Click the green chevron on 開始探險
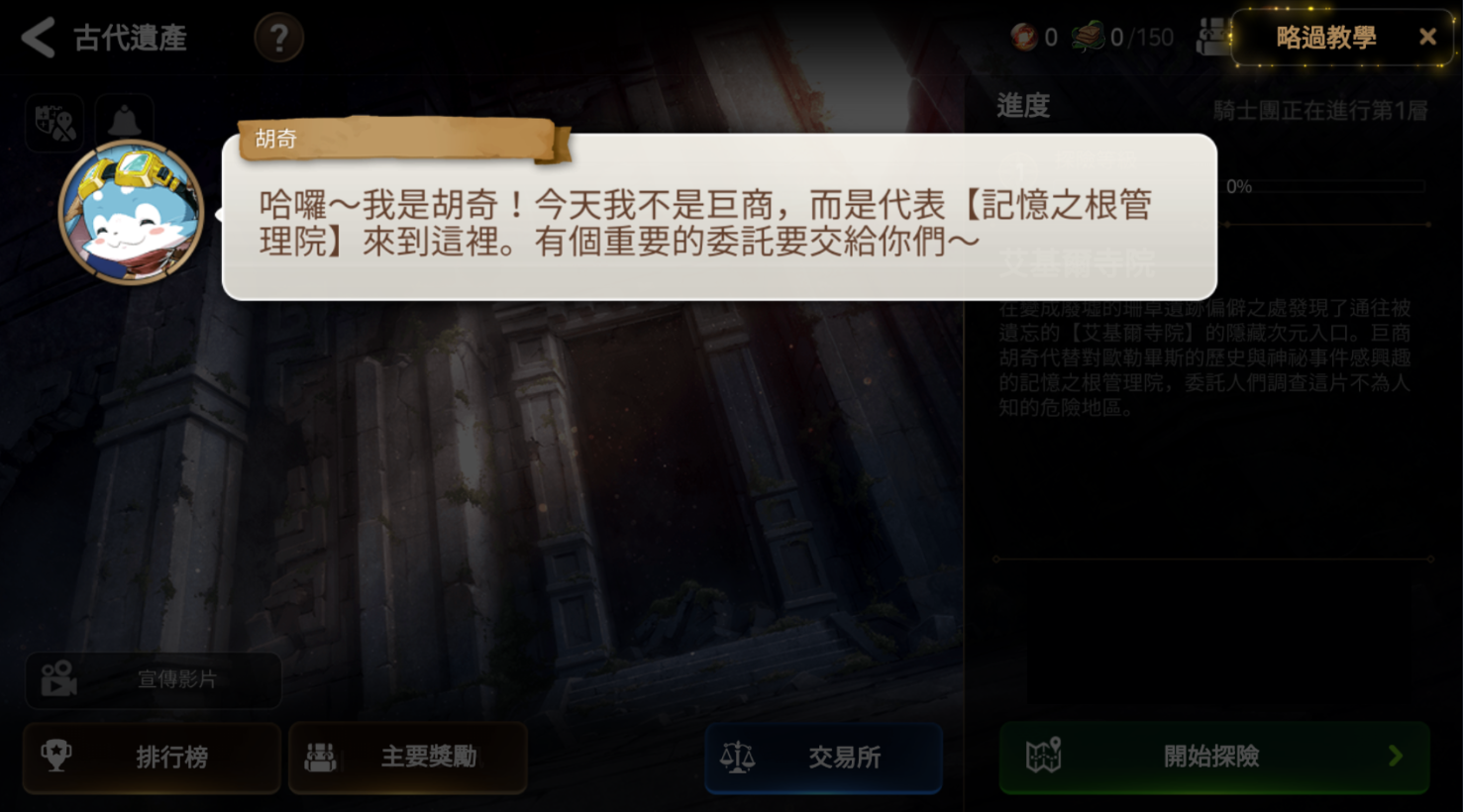Viewport: 1463px width, 812px height. [x=1396, y=757]
